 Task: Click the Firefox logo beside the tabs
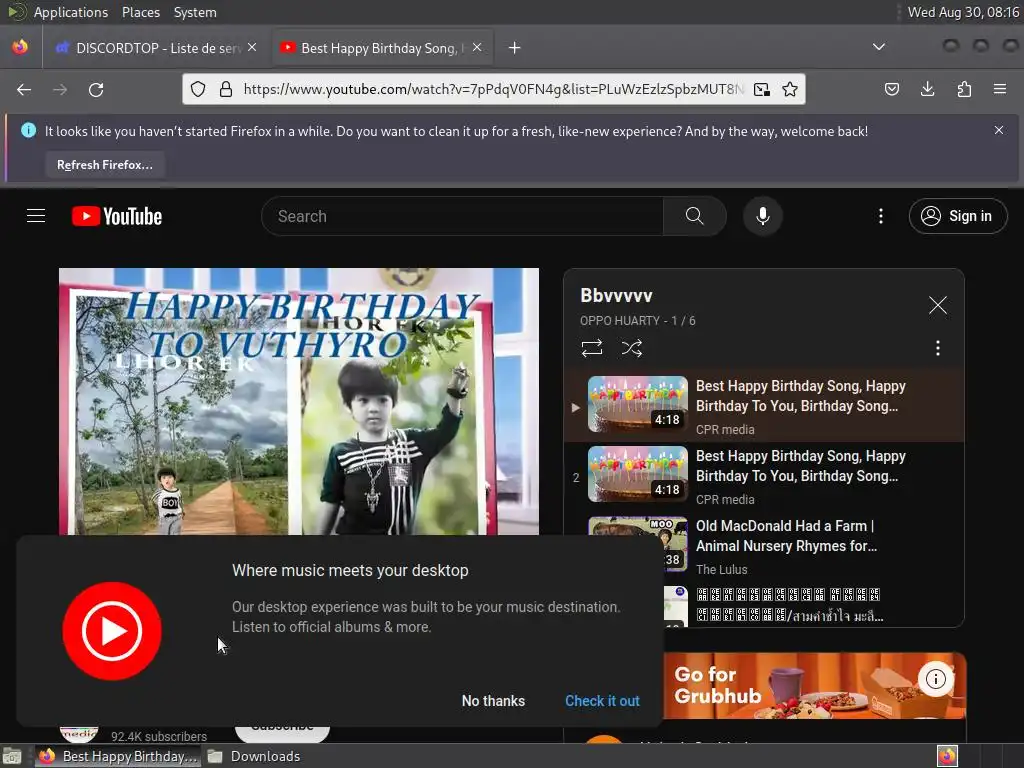(20, 47)
